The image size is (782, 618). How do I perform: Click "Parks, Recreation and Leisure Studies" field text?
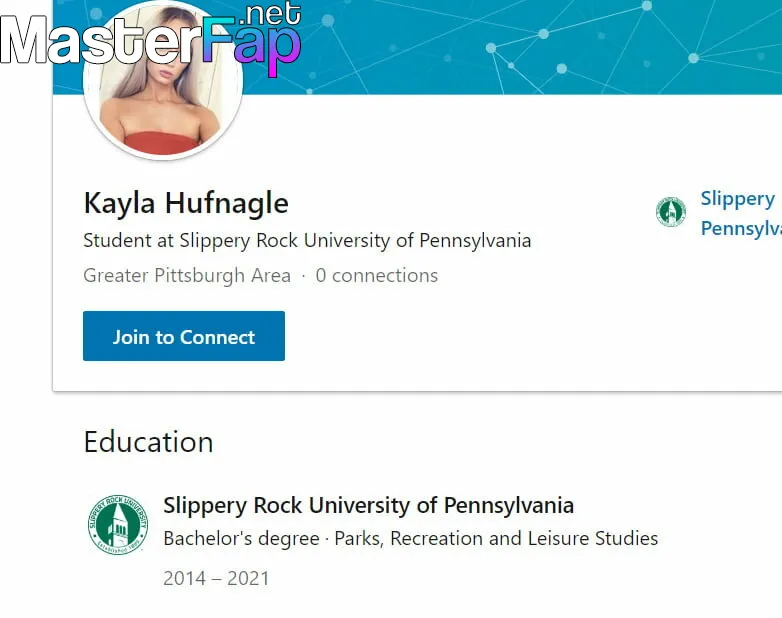tap(496, 539)
